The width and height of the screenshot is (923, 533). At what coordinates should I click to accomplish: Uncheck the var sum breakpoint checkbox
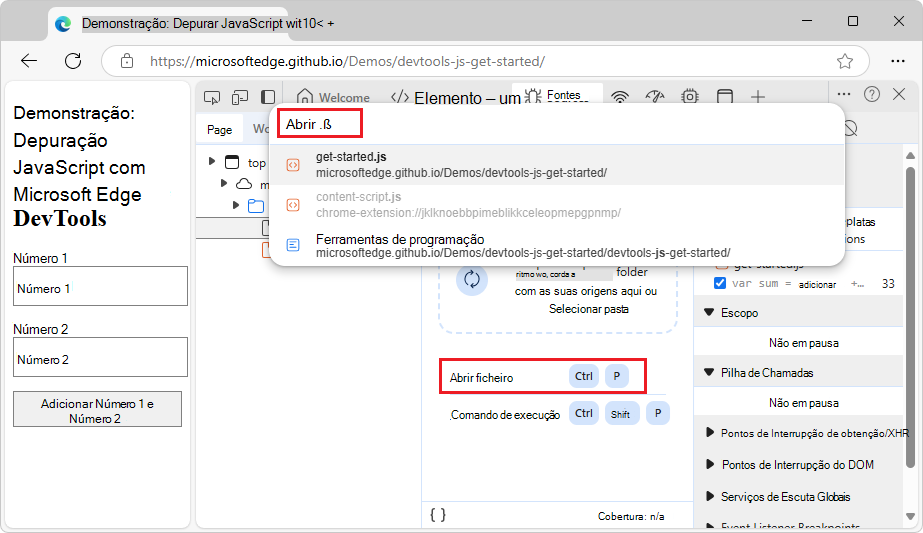[x=719, y=283]
